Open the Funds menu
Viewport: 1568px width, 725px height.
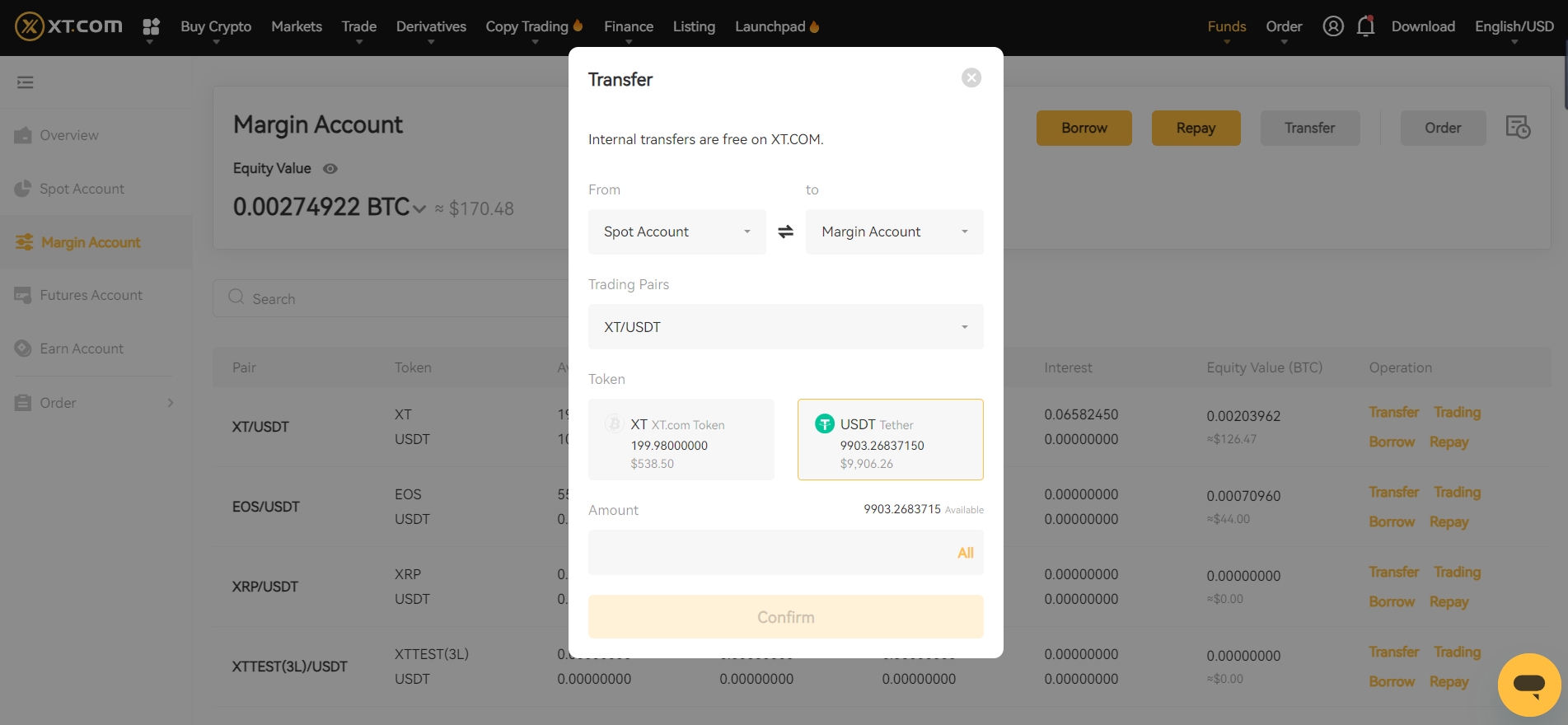tap(1227, 26)
